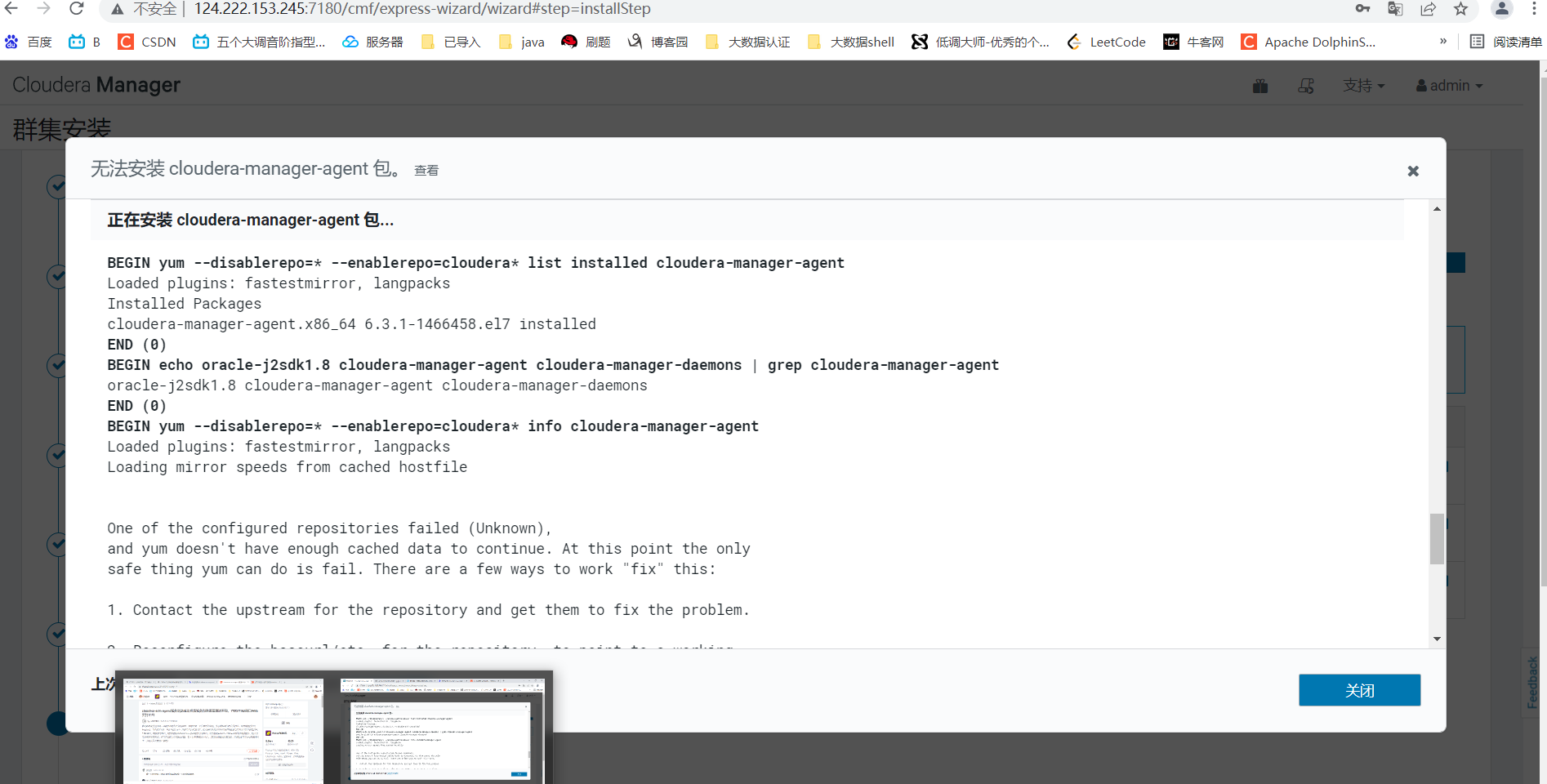Open the saved passwords key icon
This screenshot has width=1547, height=784.
(x=1362, y=9)
